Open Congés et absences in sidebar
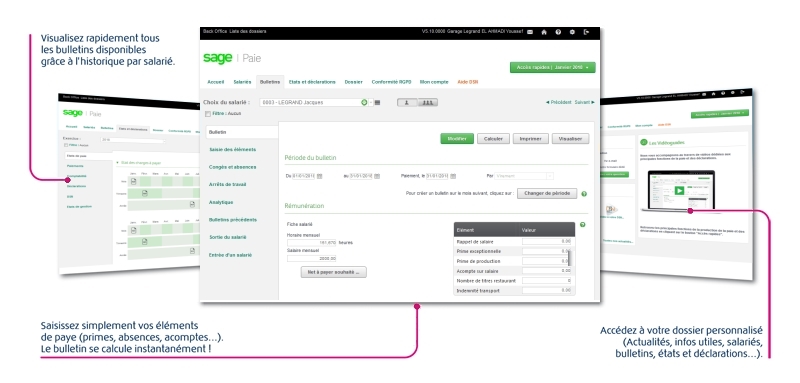800x383 pixels. pyautogui.click(x=233, y=167)
